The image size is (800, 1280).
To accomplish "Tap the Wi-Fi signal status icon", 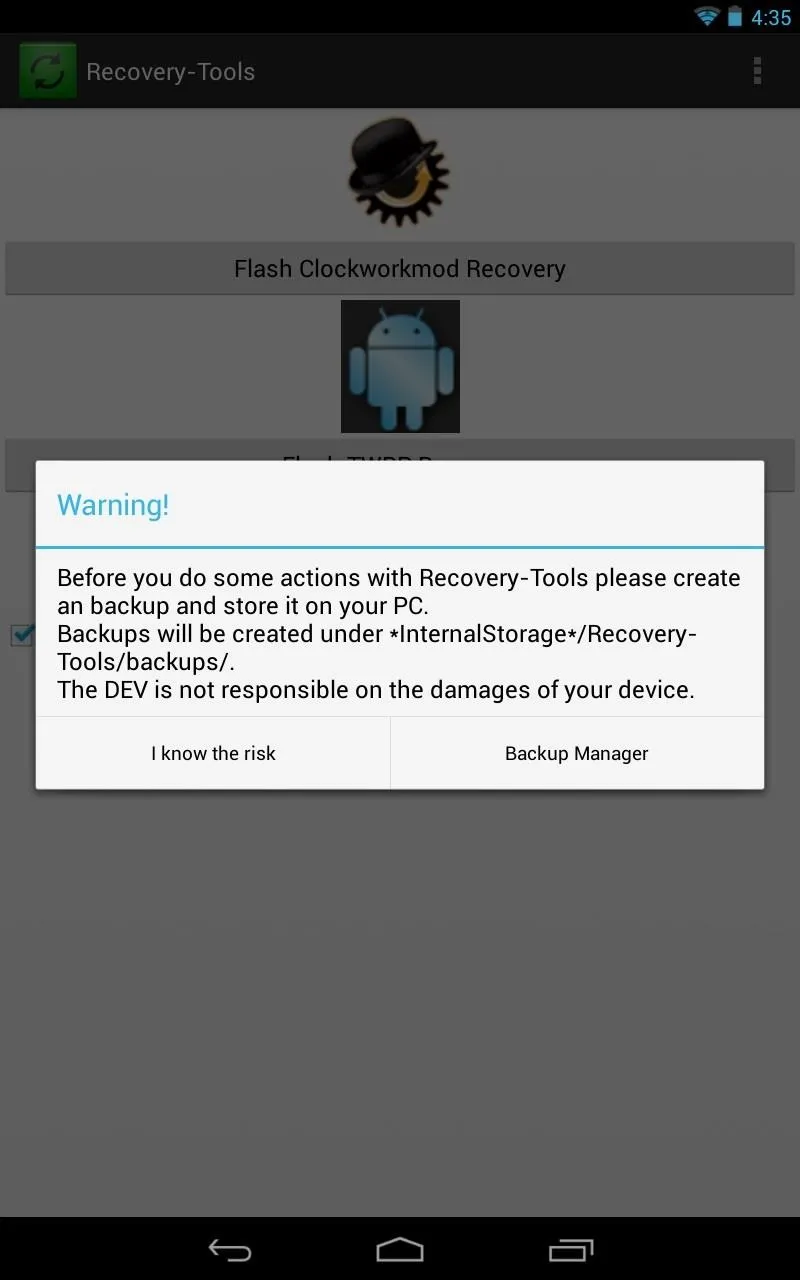I will click(x=708, y=17).
